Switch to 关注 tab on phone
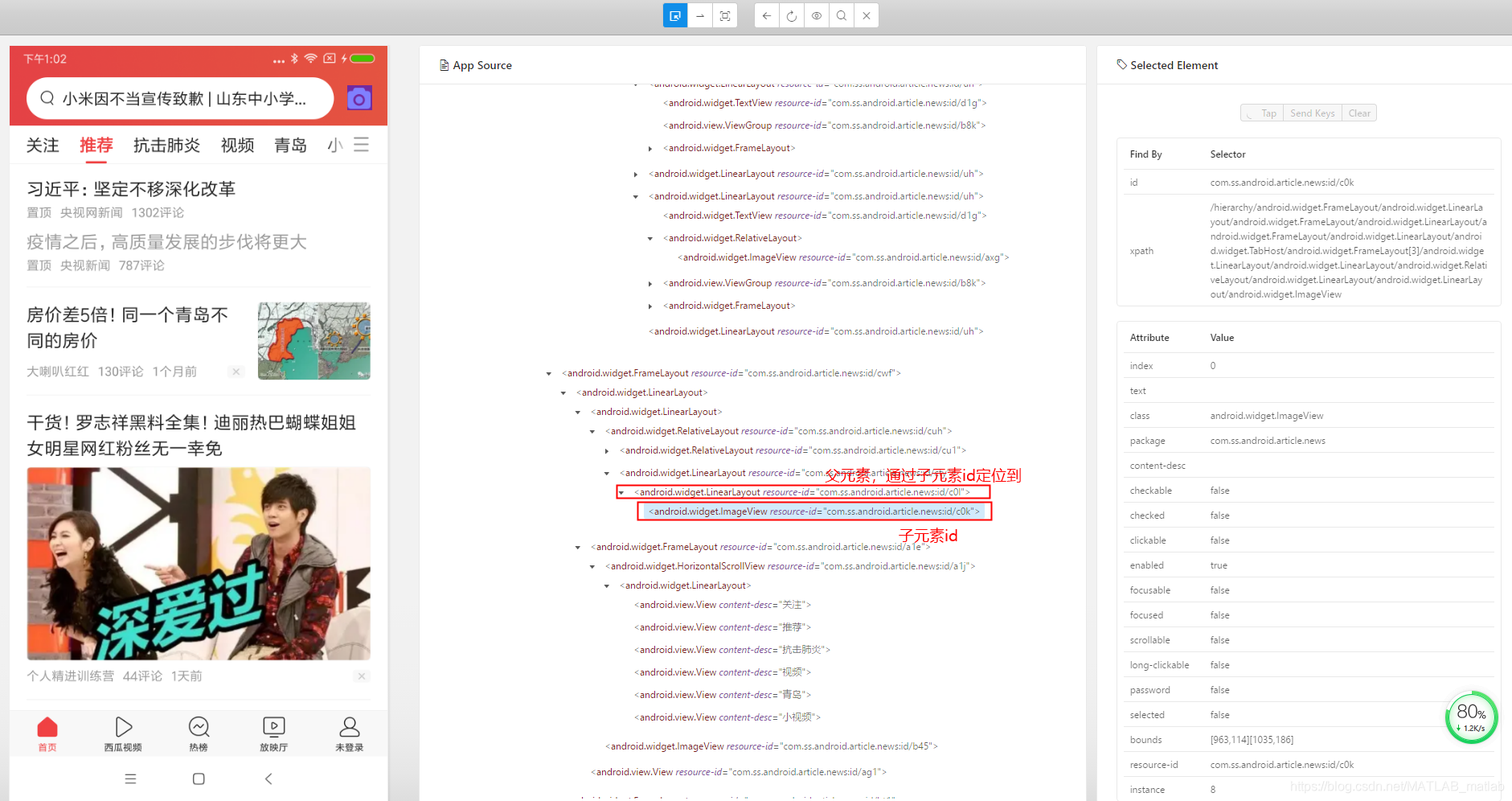The image size is (1512, 801). pos(43,145)
